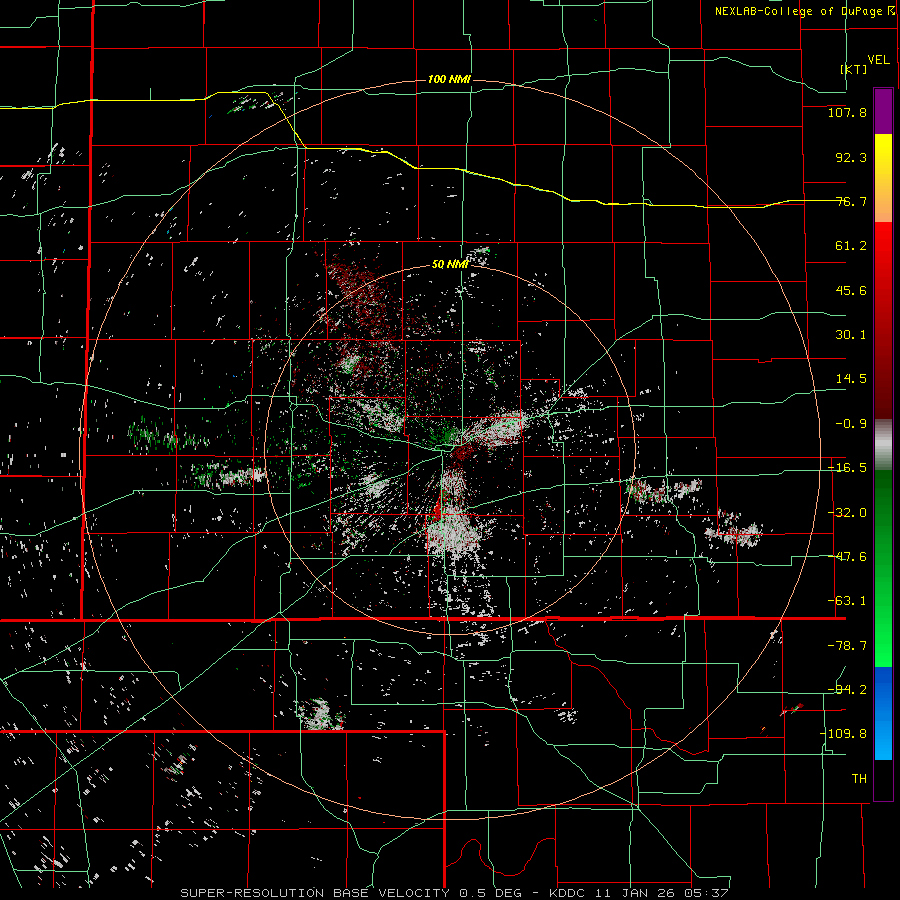Click the 50 NMI range ring label
Image resolution: width=900 pixels, height=900 pixels.
450,265
